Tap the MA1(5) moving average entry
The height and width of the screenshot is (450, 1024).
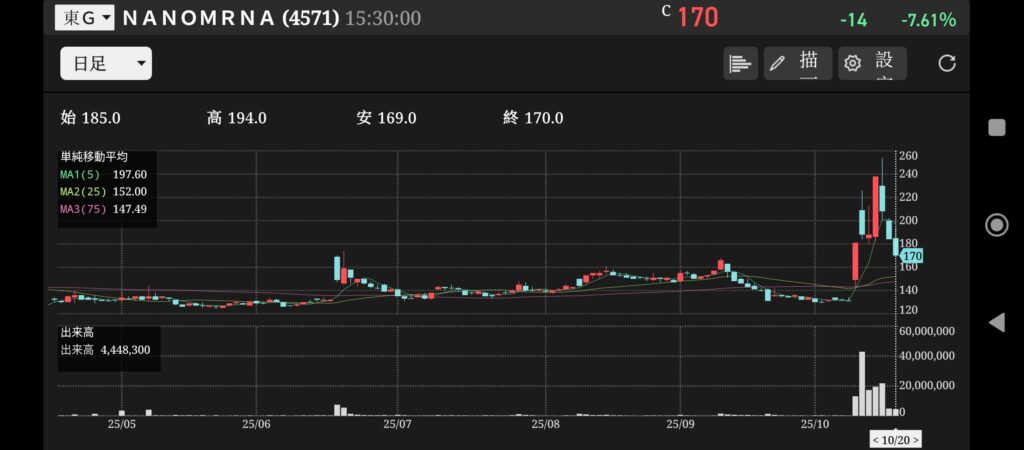click(x=103, y=174)
